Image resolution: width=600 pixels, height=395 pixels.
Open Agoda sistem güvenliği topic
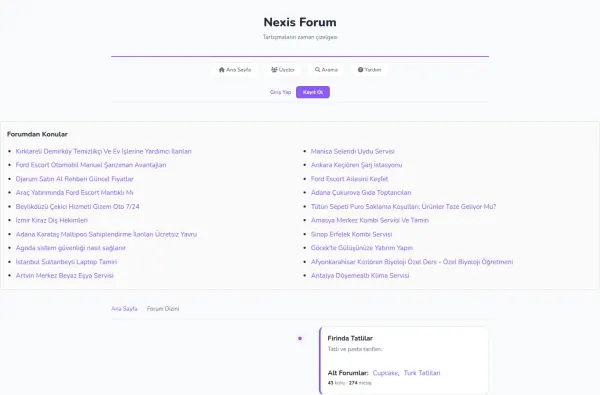click(x=70, y=248)
